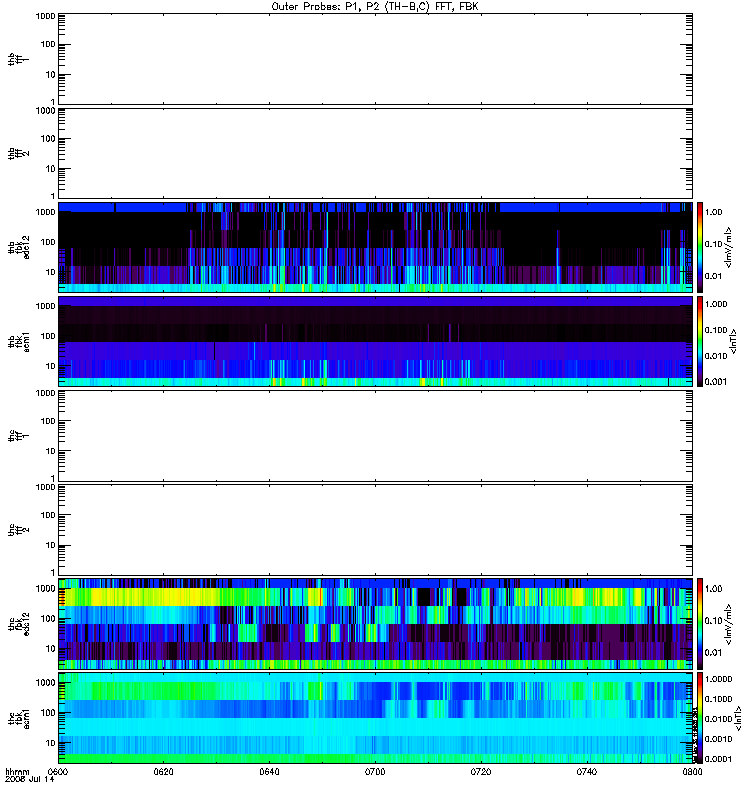Click the '0640' time axis label

coord(269,772)
